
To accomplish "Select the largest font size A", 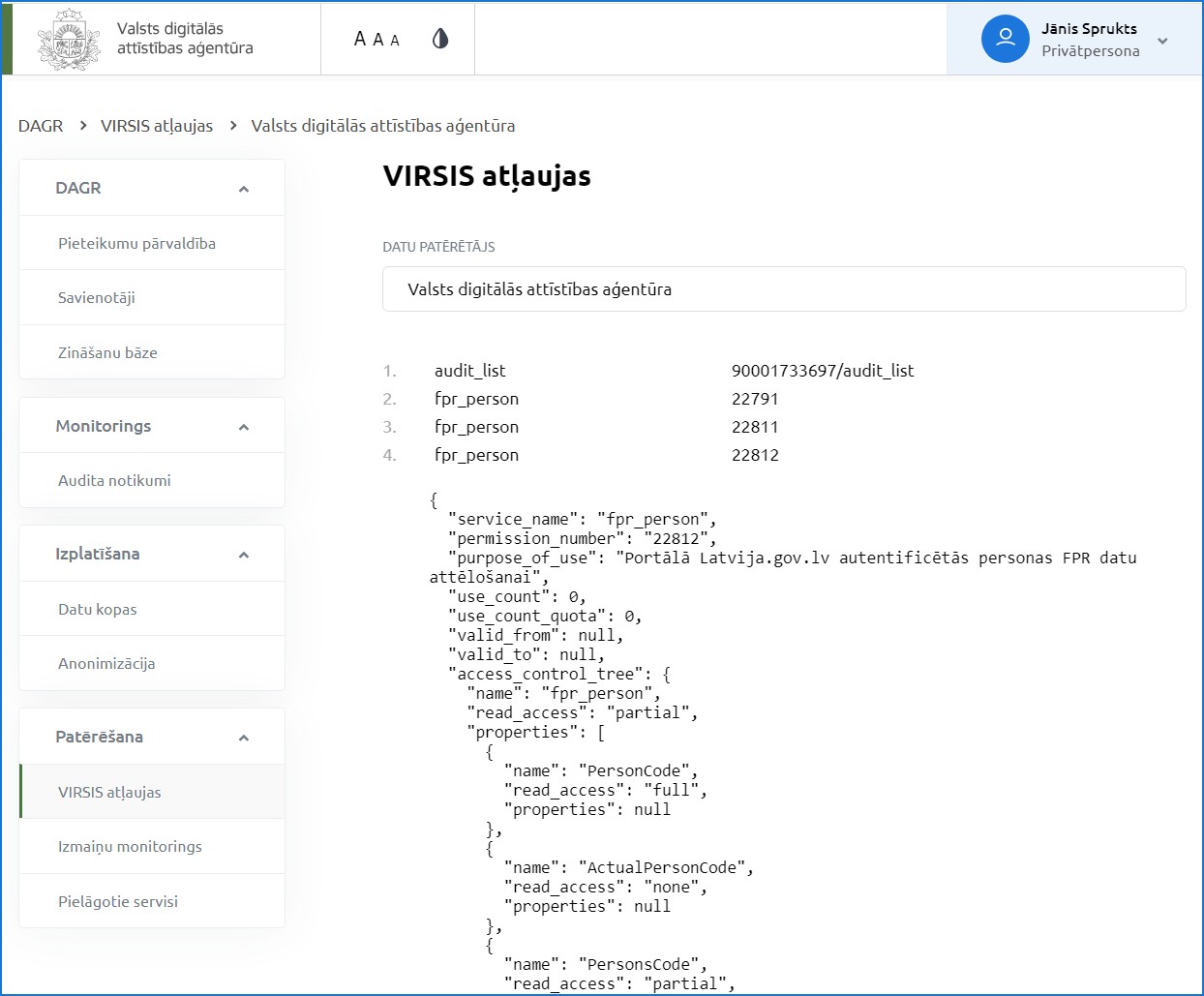I will tap(360, 39).
